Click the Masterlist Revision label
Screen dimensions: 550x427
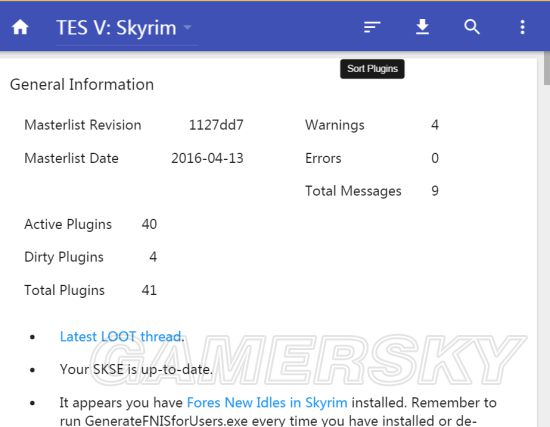(x=83, y=125)
